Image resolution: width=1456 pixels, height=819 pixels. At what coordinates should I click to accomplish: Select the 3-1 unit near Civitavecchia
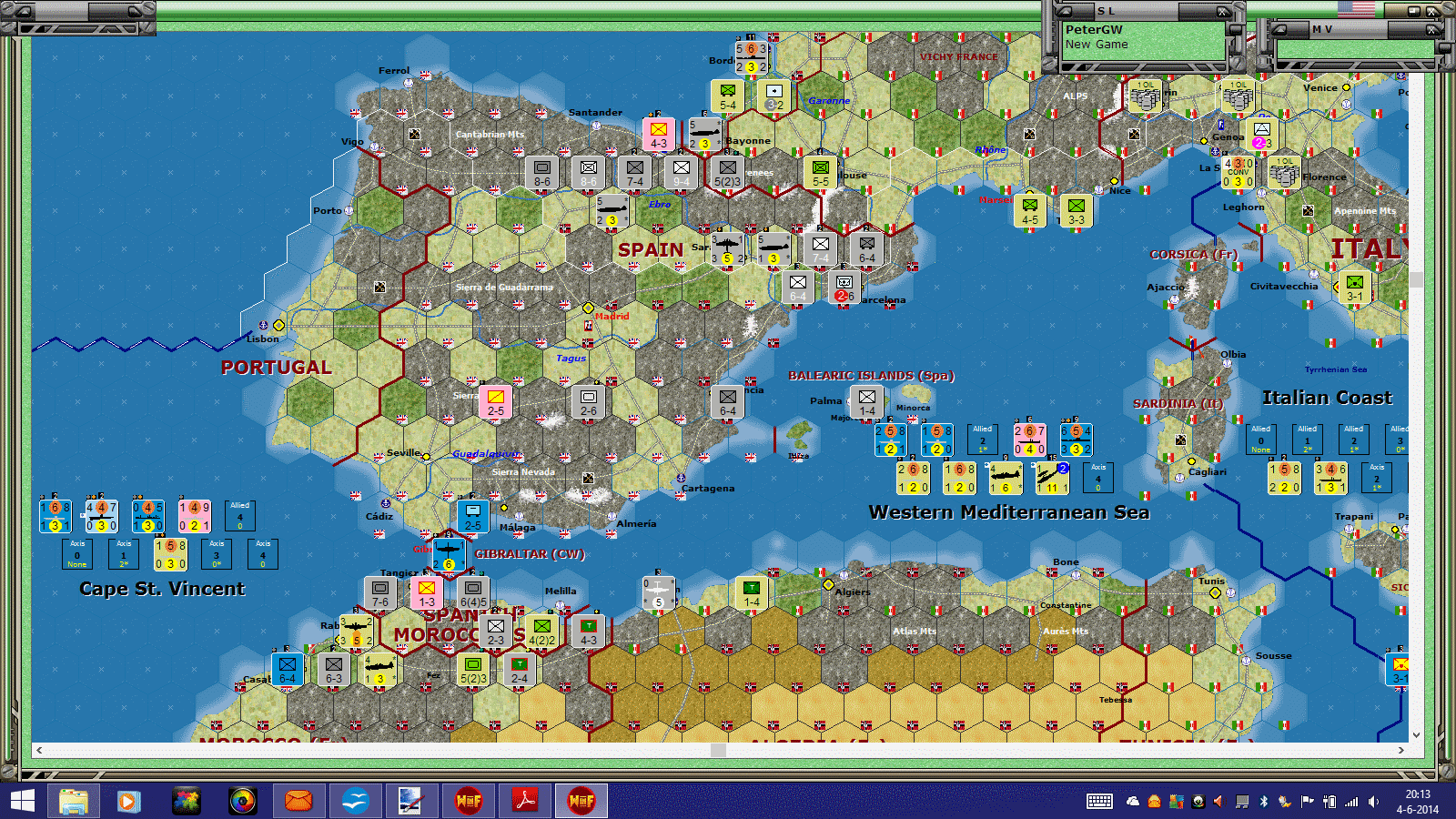click(x=1355, y=288)
